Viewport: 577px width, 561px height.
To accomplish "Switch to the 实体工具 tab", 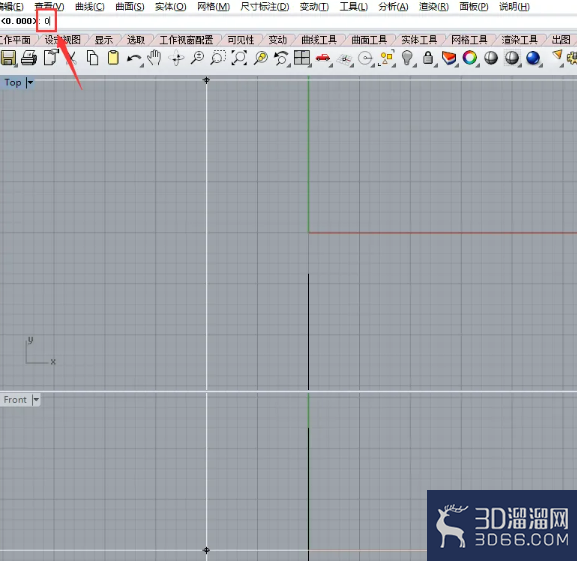I will point(419,40).
